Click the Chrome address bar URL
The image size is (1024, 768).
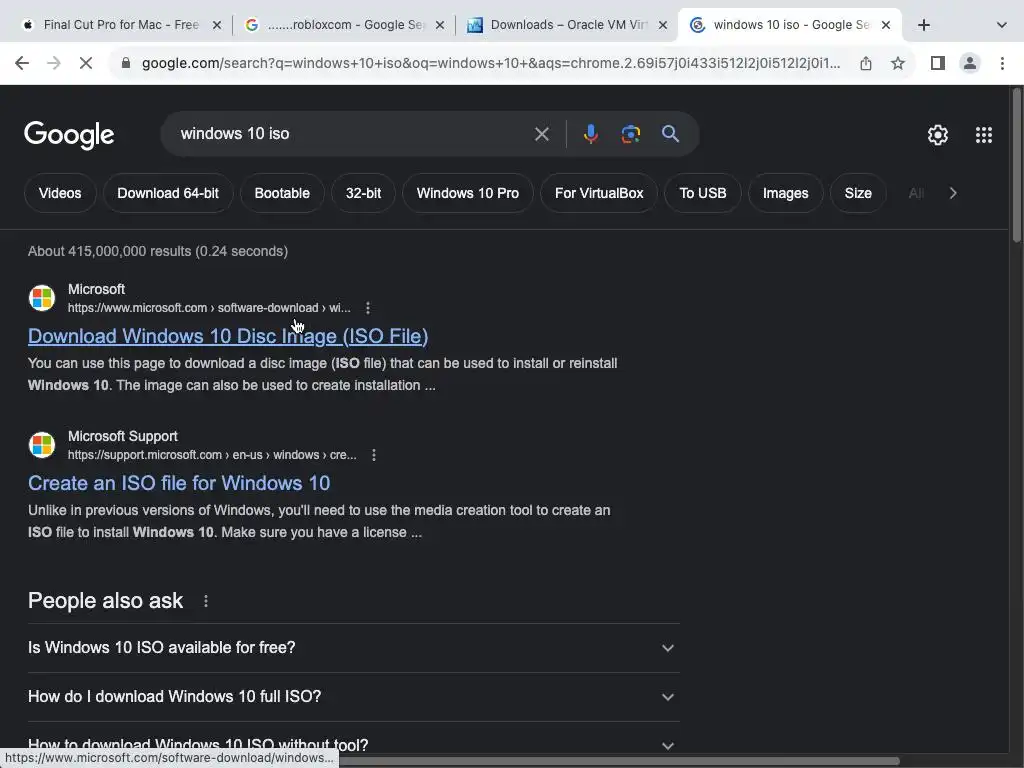pos(490,63)
